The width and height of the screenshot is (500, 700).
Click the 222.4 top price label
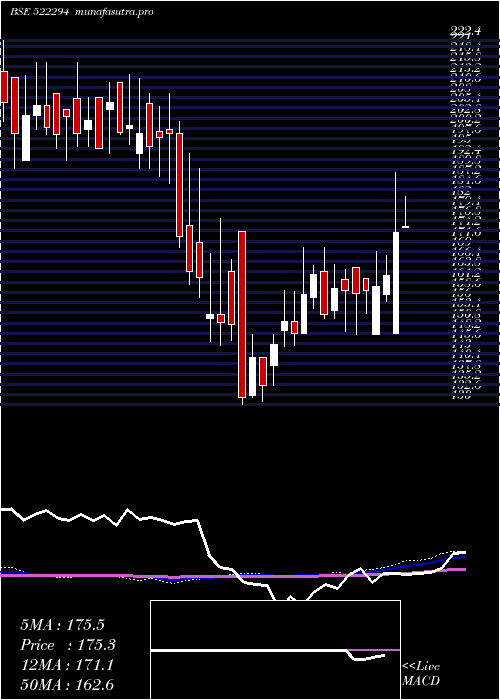click(x=466, y=31)
